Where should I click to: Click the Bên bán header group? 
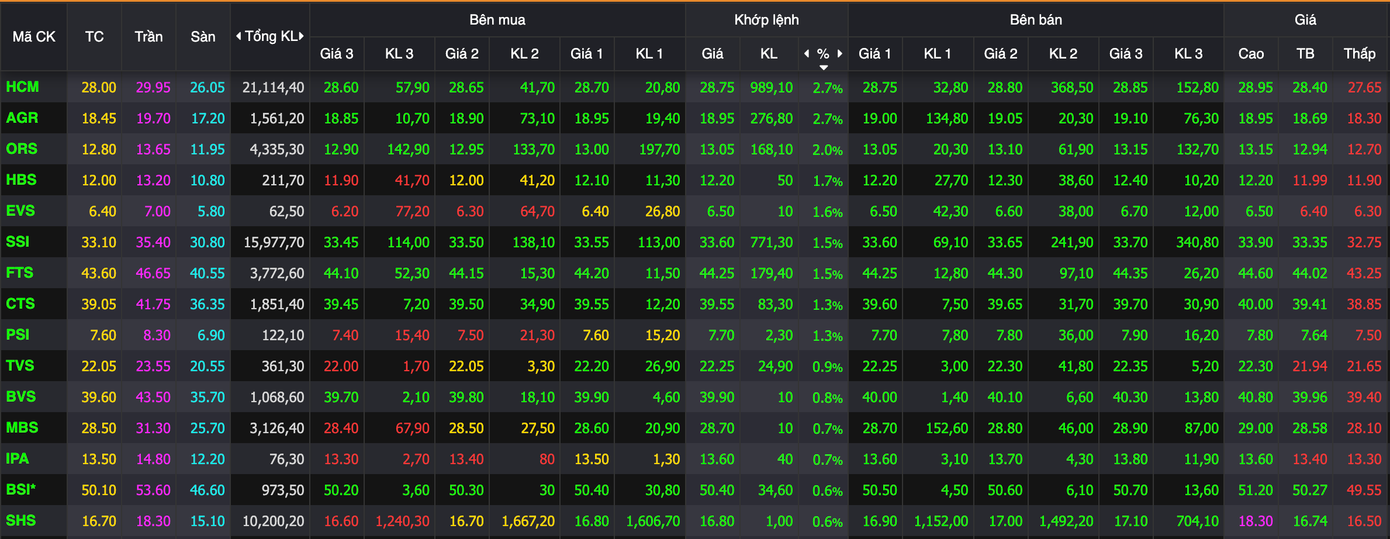pos(1035,19)
